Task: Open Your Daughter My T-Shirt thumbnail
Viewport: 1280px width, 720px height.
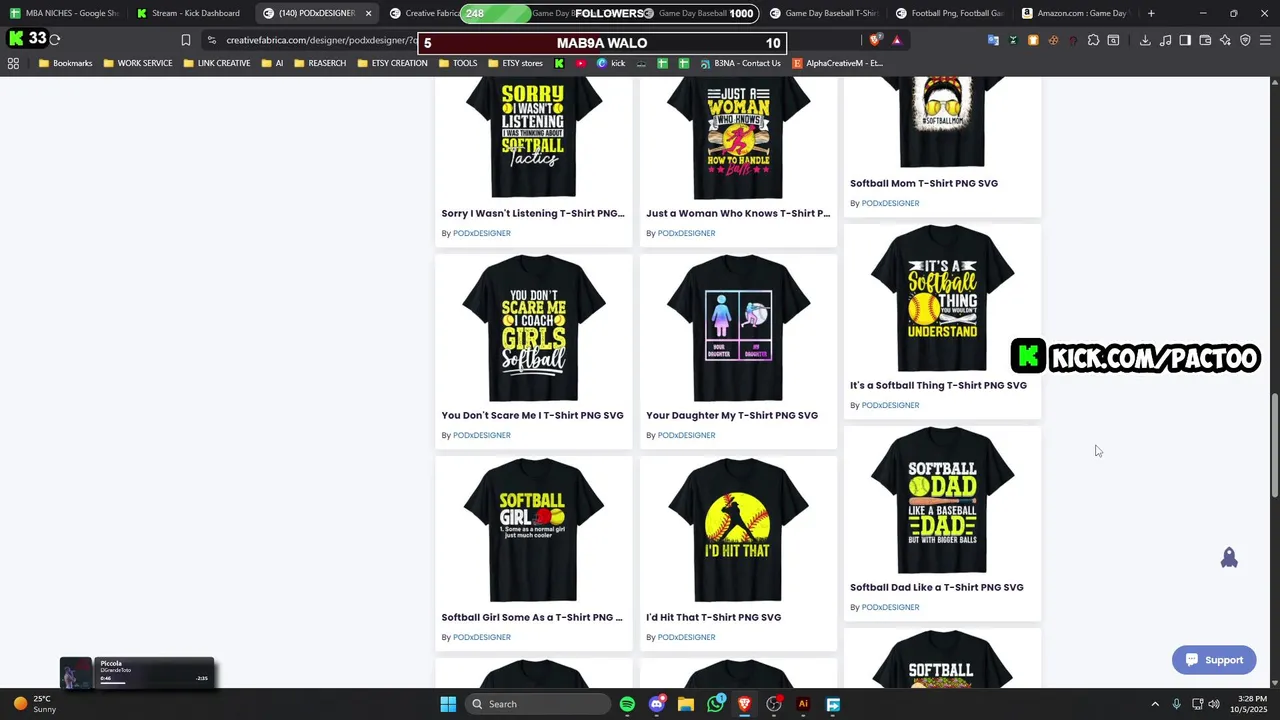Action: point(738,328)
